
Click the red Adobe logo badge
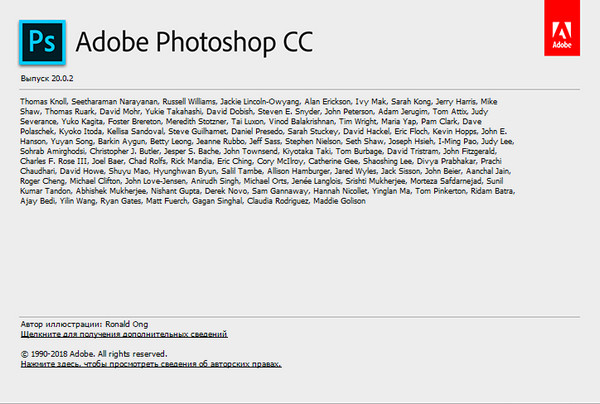[562, 28]
